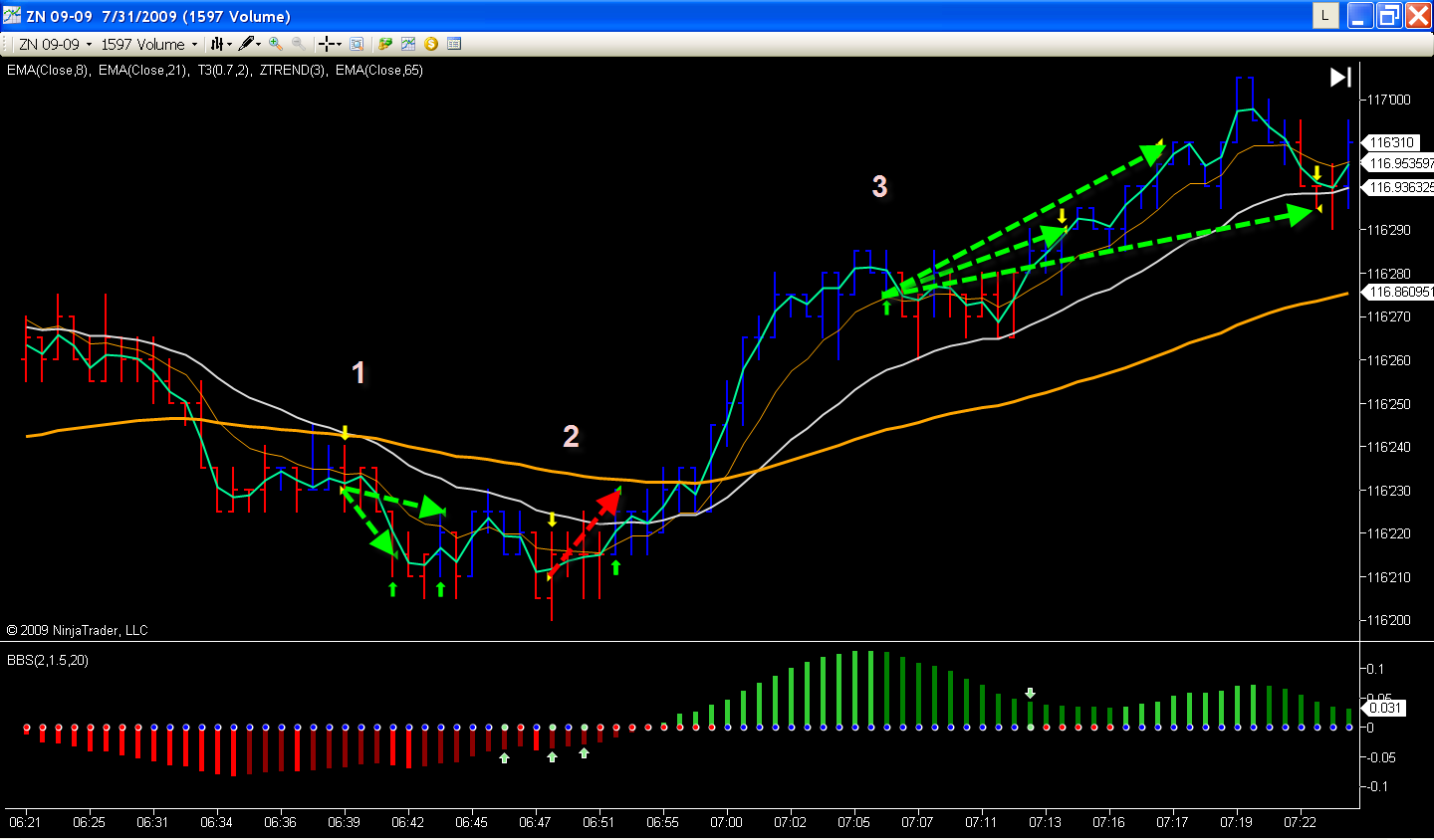Open the strategies gold coin icon
This screenshot has height=840, width=1434.
click(431, 44)
